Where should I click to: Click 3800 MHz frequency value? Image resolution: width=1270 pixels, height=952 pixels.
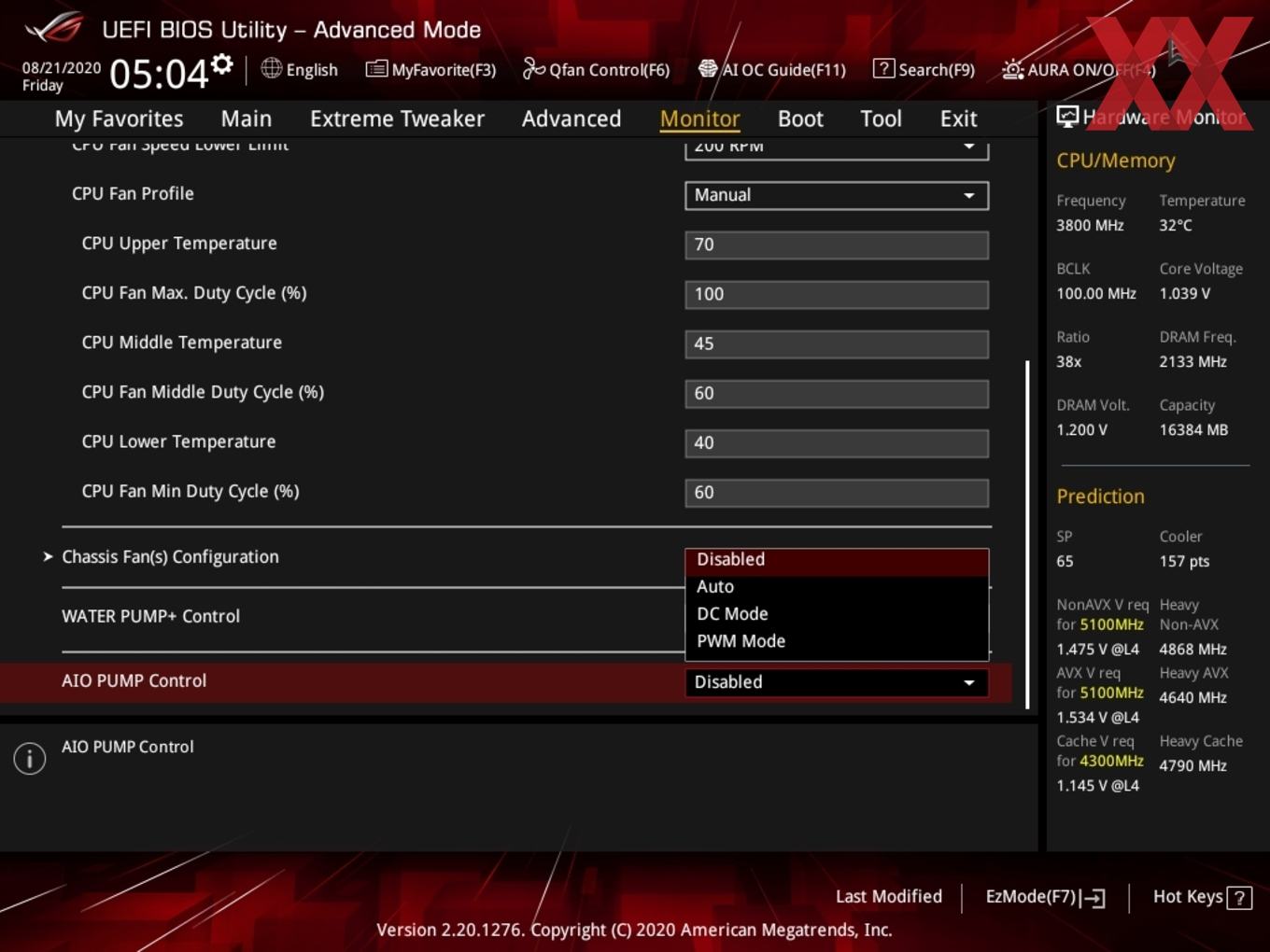[1090, 225]
